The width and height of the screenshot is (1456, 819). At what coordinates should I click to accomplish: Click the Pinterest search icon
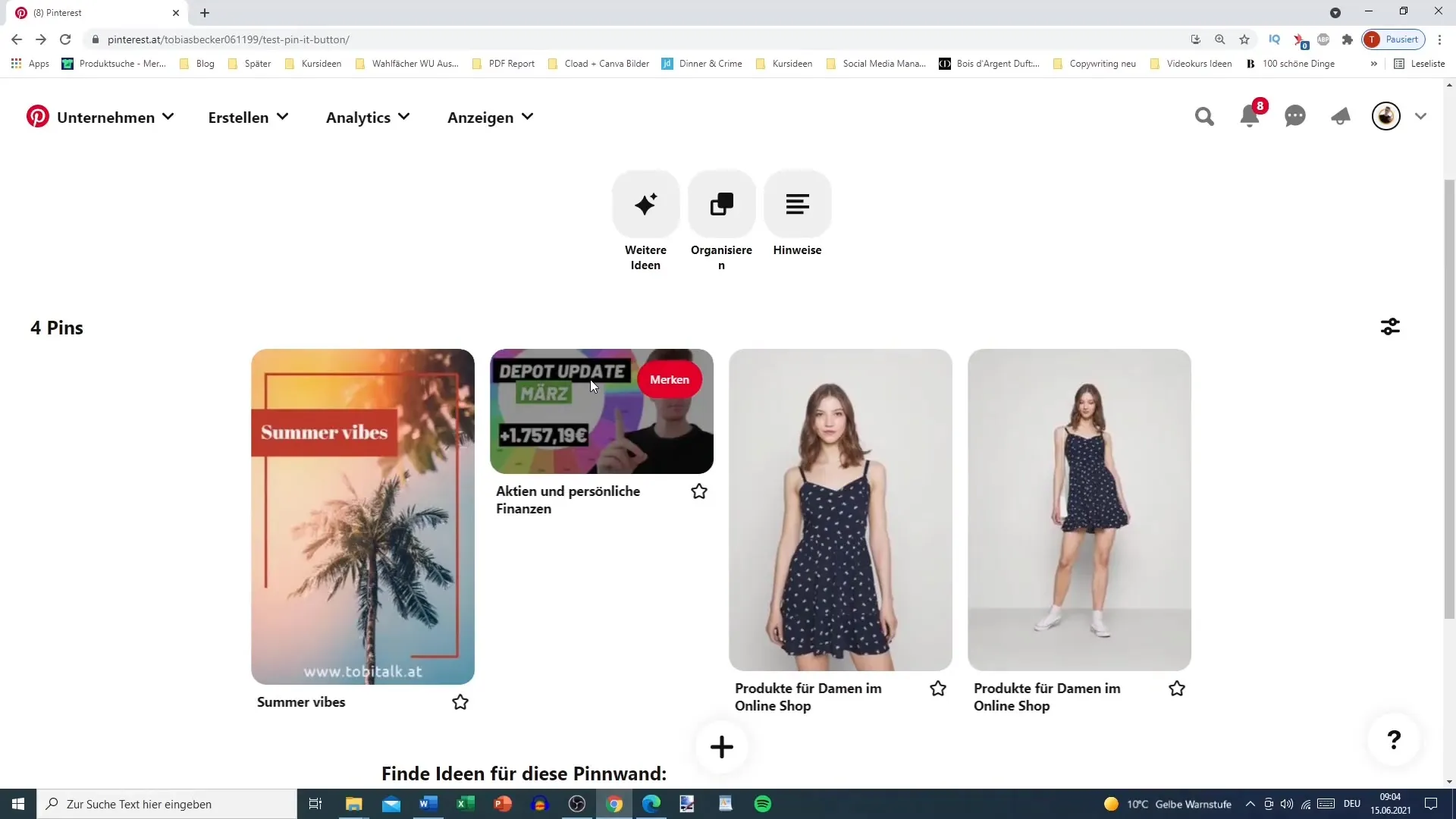point(1204,117)
